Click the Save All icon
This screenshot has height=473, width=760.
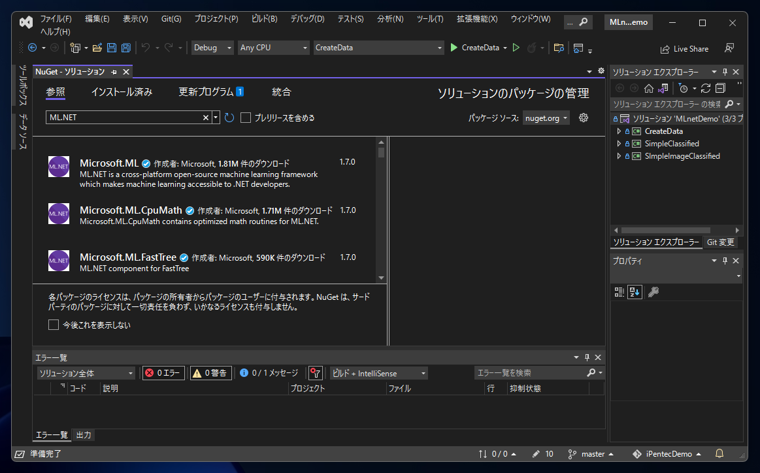click(126, 47)
